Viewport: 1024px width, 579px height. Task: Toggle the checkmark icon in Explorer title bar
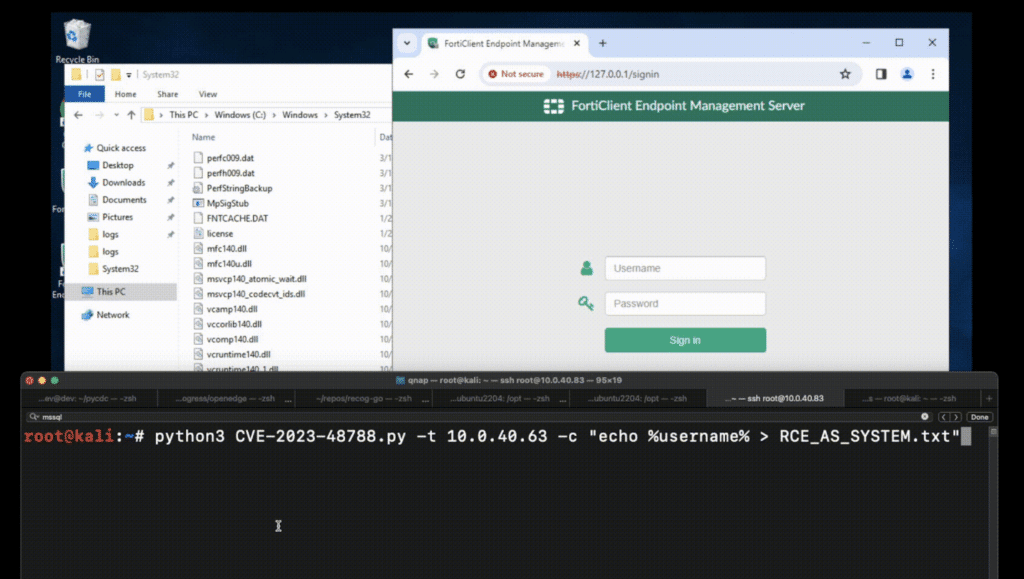[x=99, y=74]
